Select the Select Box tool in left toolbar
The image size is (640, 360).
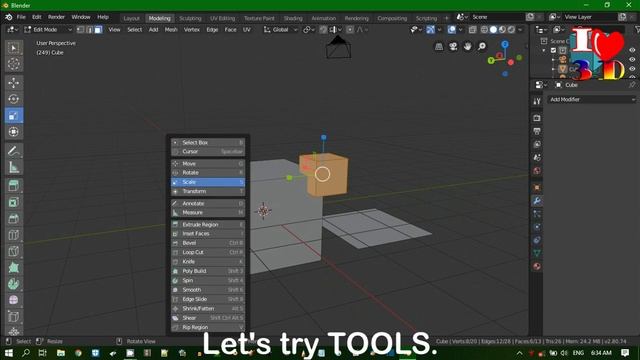[x=13, y=48]
